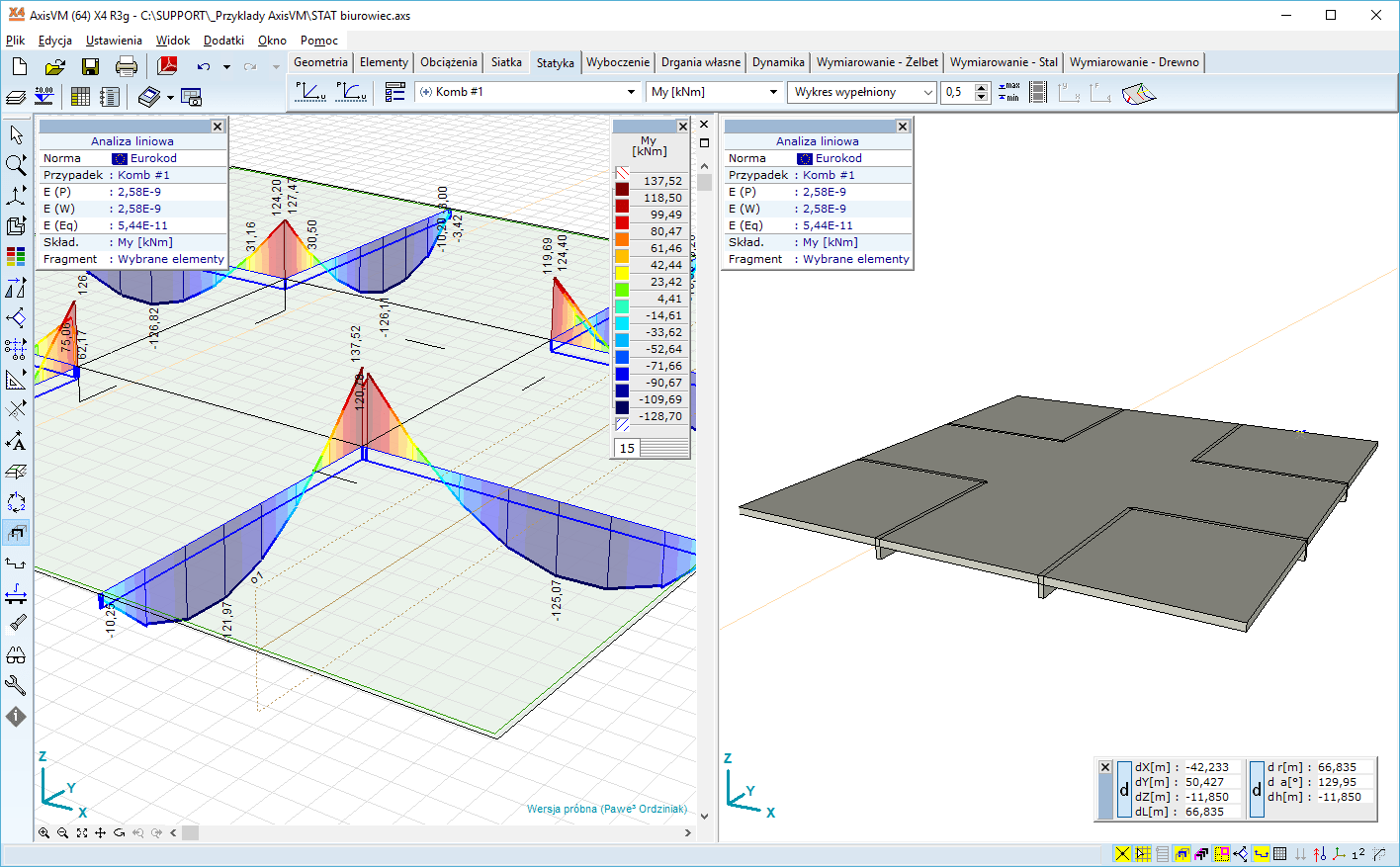Click the wrench service tool in sidebar
1400x867 pixels.
pyautogui.click(x=16, y=685)
